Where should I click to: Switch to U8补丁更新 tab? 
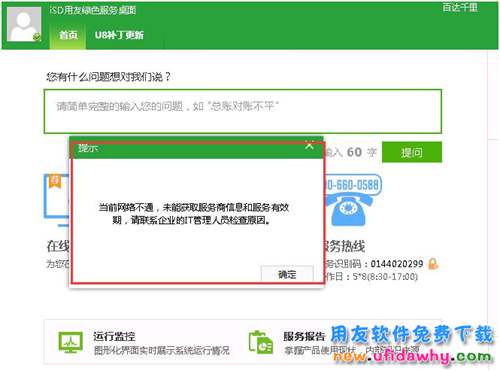(x=119, y=35)
